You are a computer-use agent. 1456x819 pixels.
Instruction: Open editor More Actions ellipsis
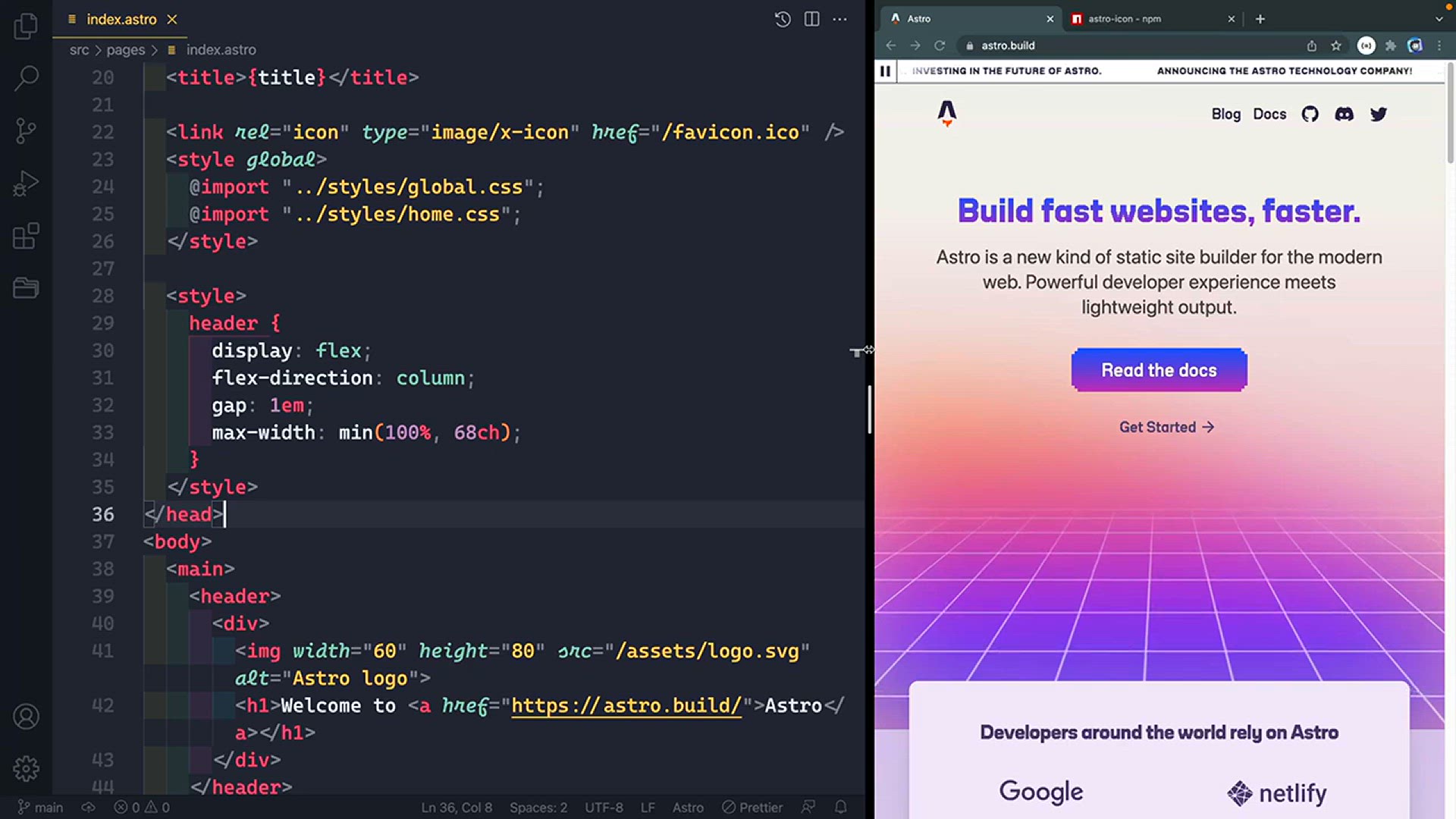pyautogui.click(x=839, y=19)
